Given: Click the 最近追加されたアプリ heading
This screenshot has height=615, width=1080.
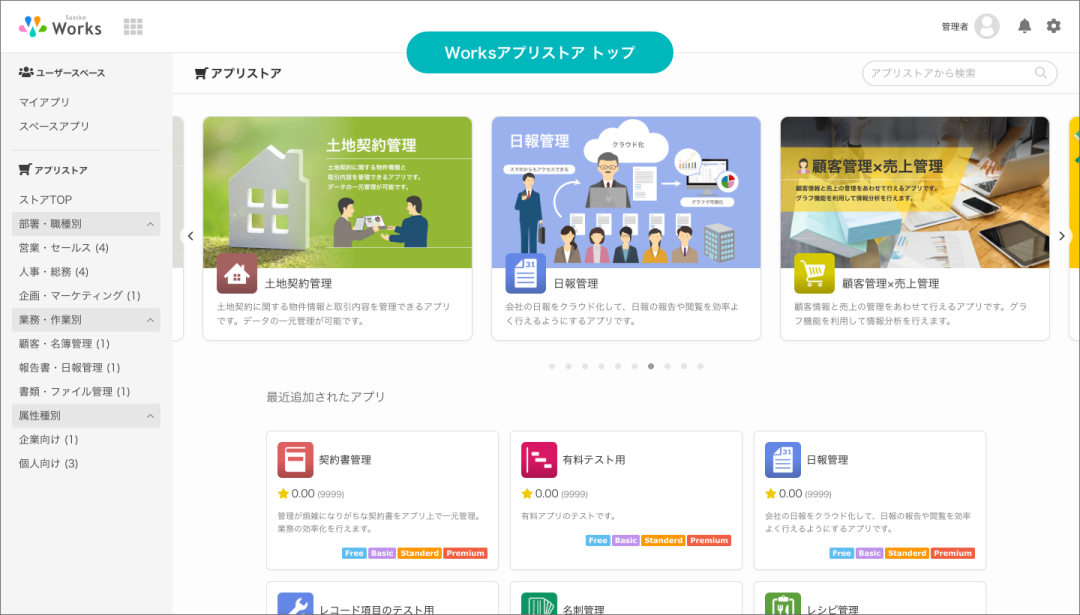Looking at the screenshot, I should (326, 397).
